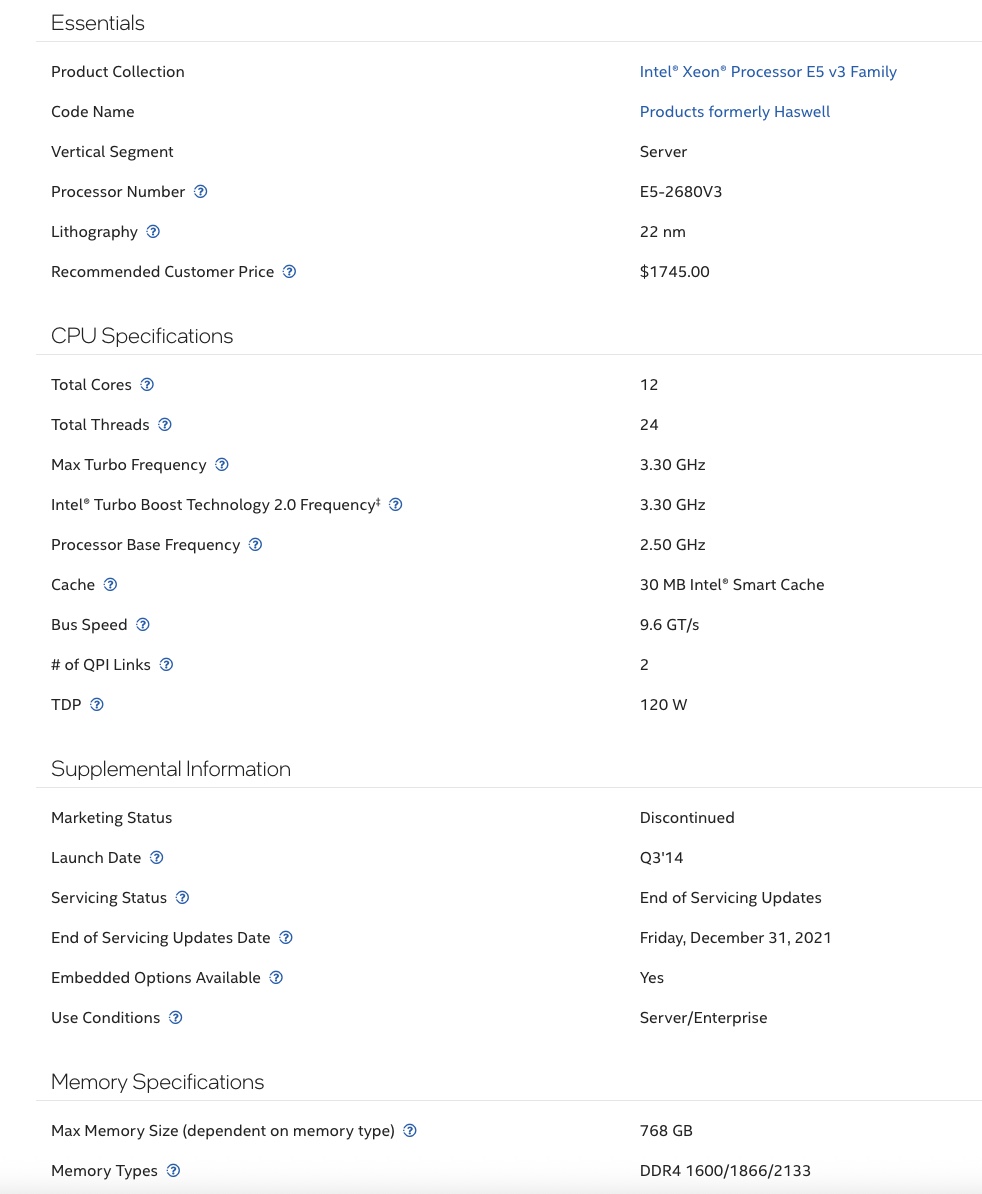Click the info icon next to Launch Date
Screen dimensions: 982x1194
click(x=156, y=858)
